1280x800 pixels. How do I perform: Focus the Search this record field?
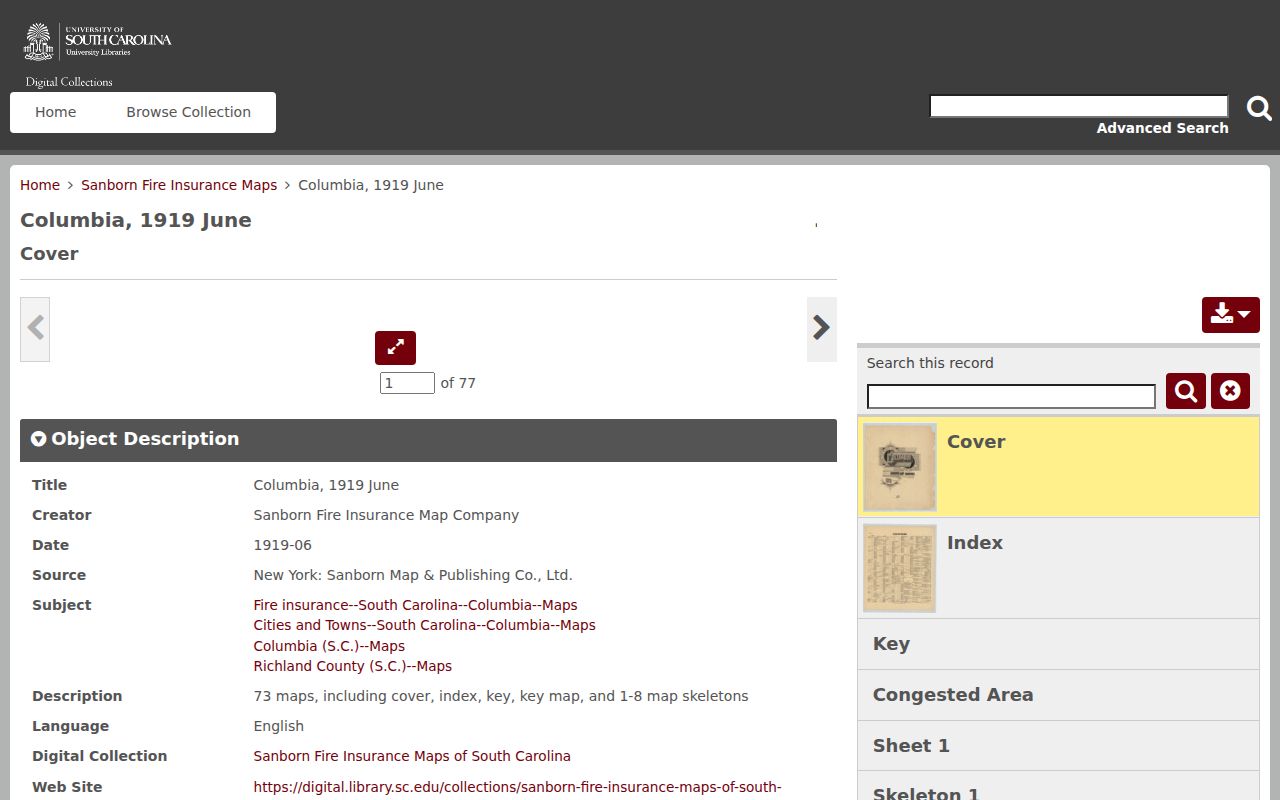1011,397
